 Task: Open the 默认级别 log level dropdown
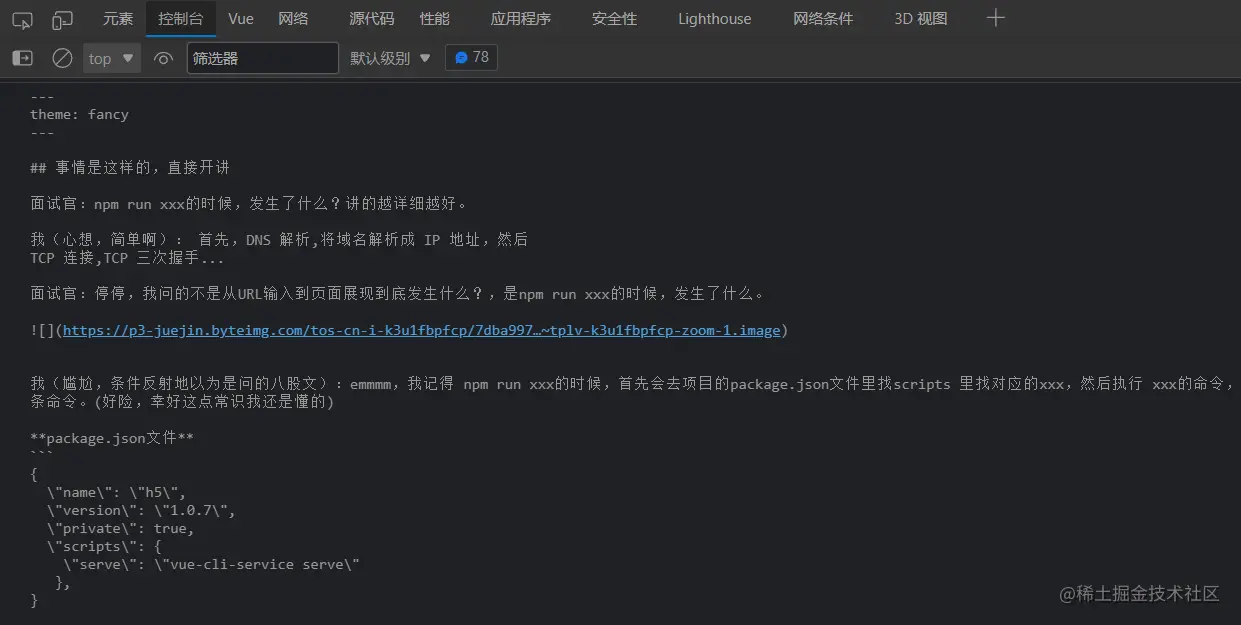(x=390, y=58)
